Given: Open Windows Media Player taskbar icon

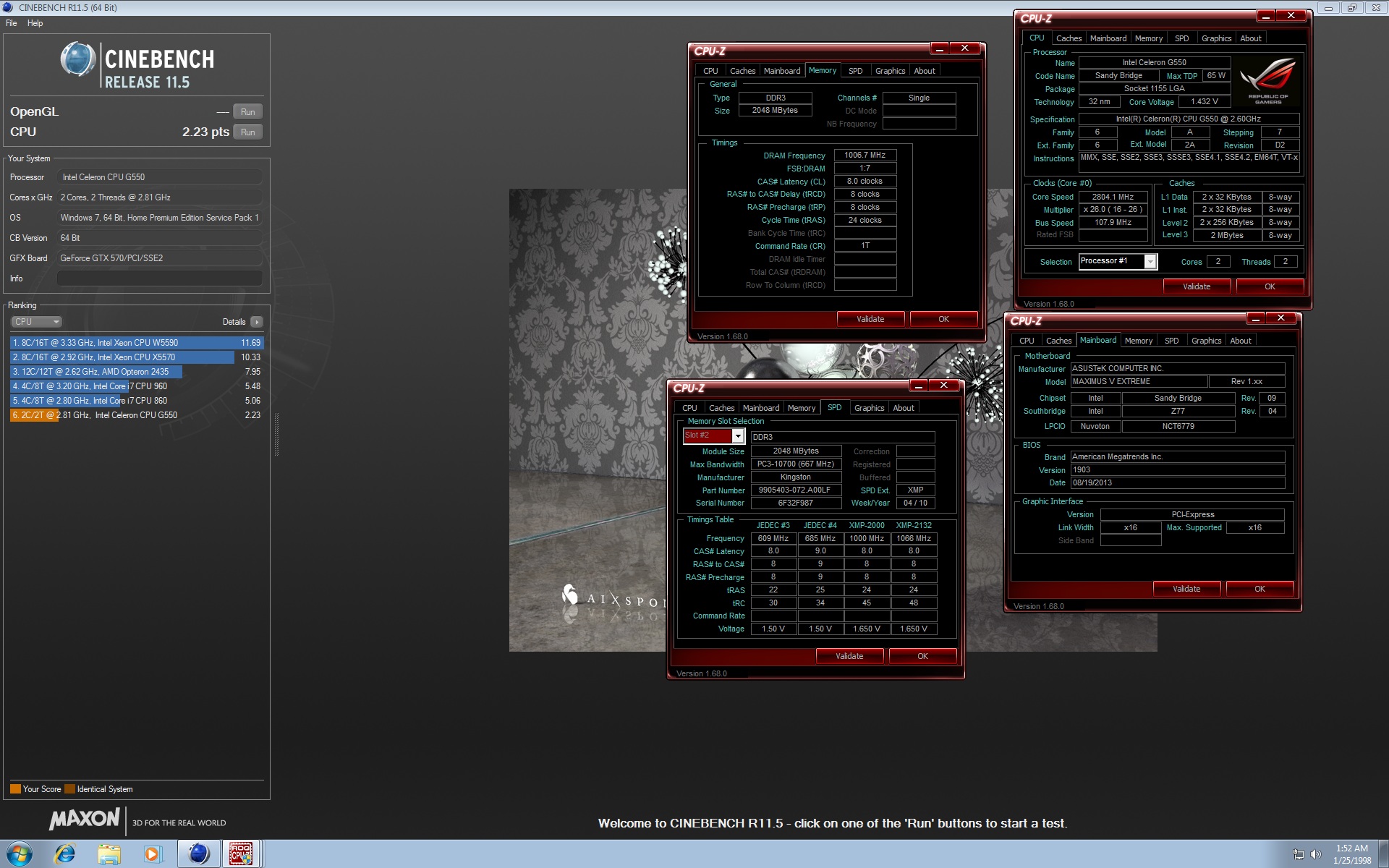Looking at the screenshot, I should point(153,854).
